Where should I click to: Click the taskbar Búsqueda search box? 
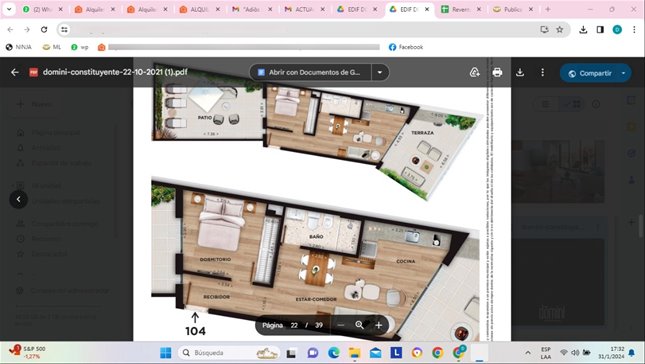(x=230, y=352)
